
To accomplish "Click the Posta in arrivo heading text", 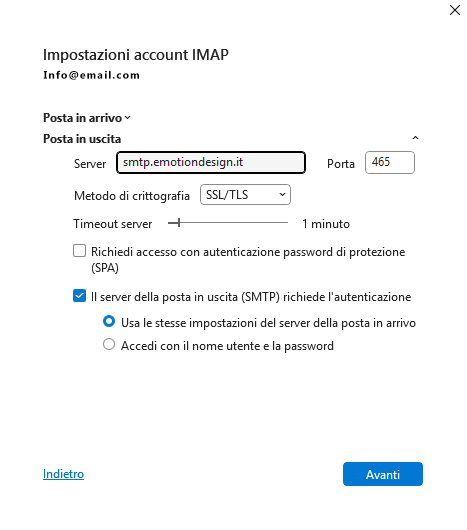I will [x=82, y=118].
